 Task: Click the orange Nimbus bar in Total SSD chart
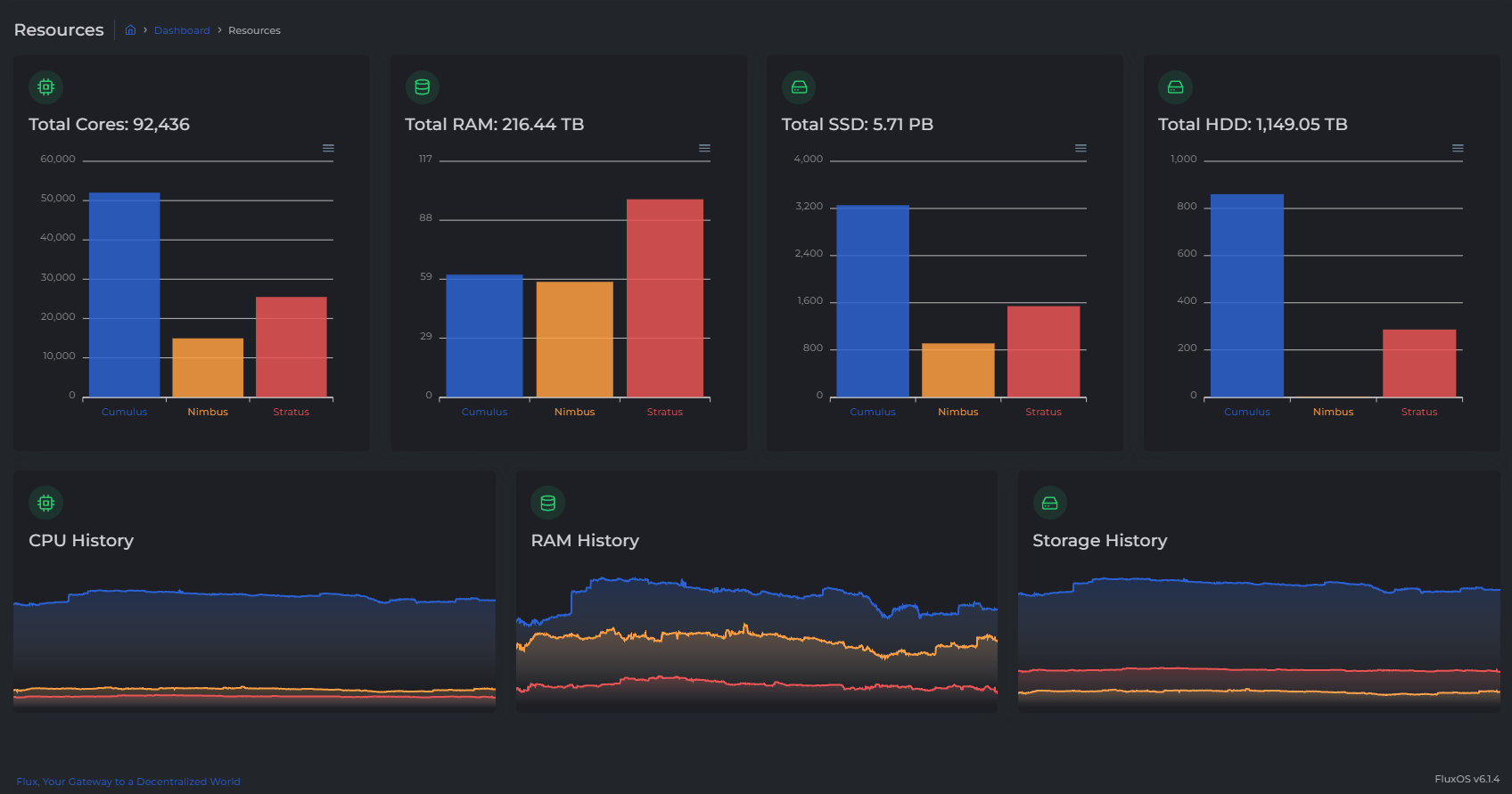pos(958,370)
